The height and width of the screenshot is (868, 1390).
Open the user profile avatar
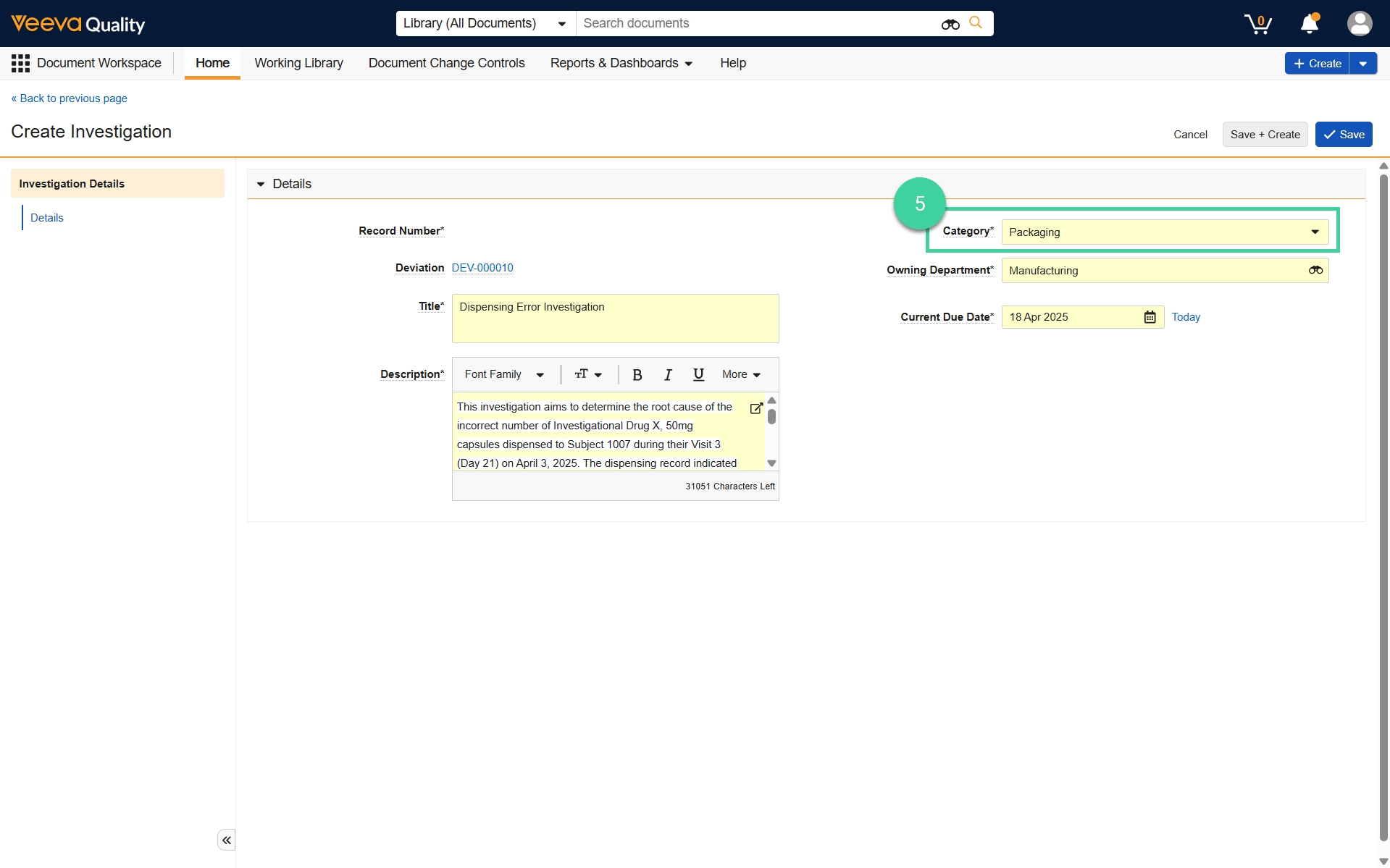(x=1360, y=23)
